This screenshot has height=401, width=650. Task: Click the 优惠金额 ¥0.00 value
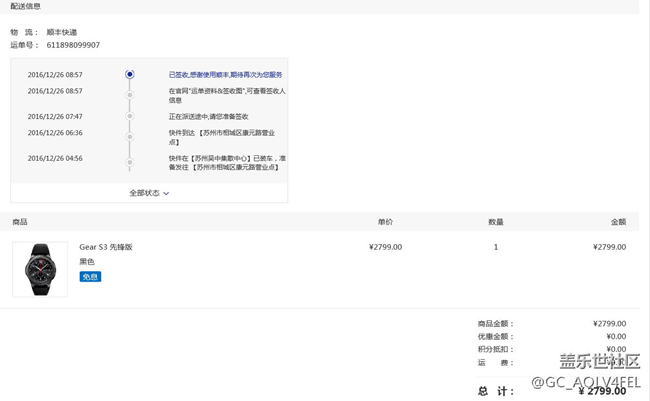click(x=616, y=336)
